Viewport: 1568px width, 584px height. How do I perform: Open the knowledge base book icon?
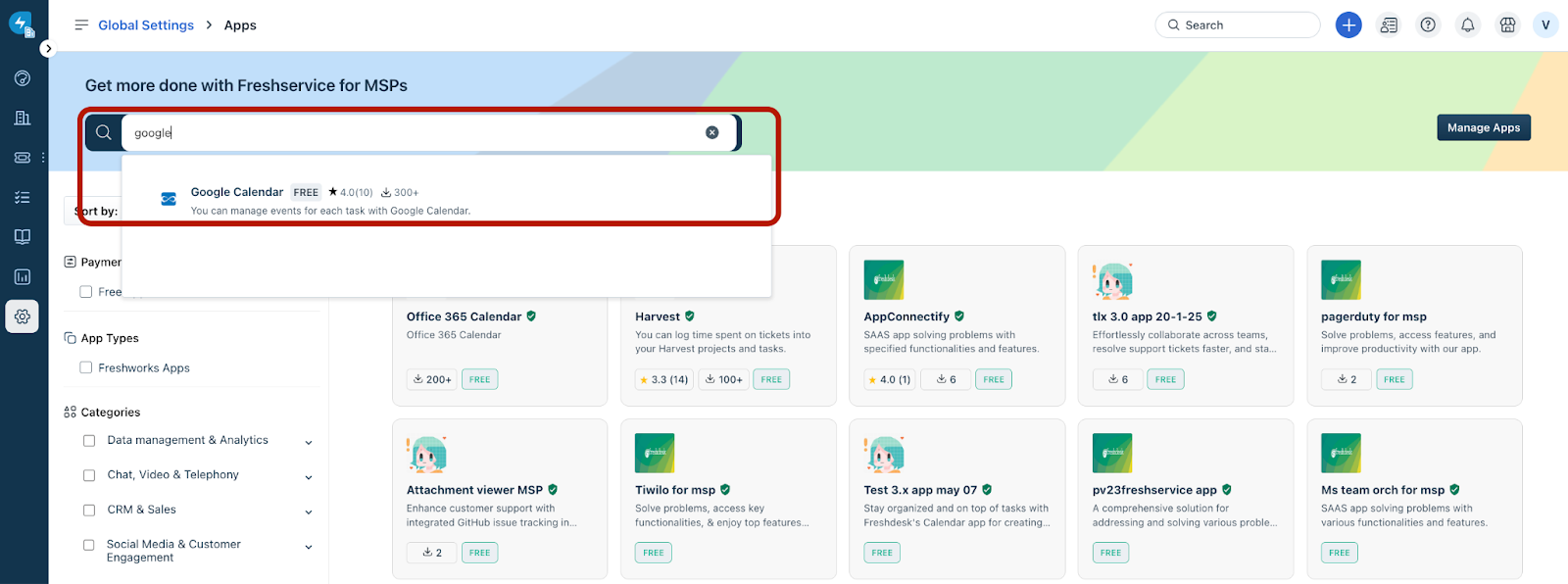[x=23, y=236]
